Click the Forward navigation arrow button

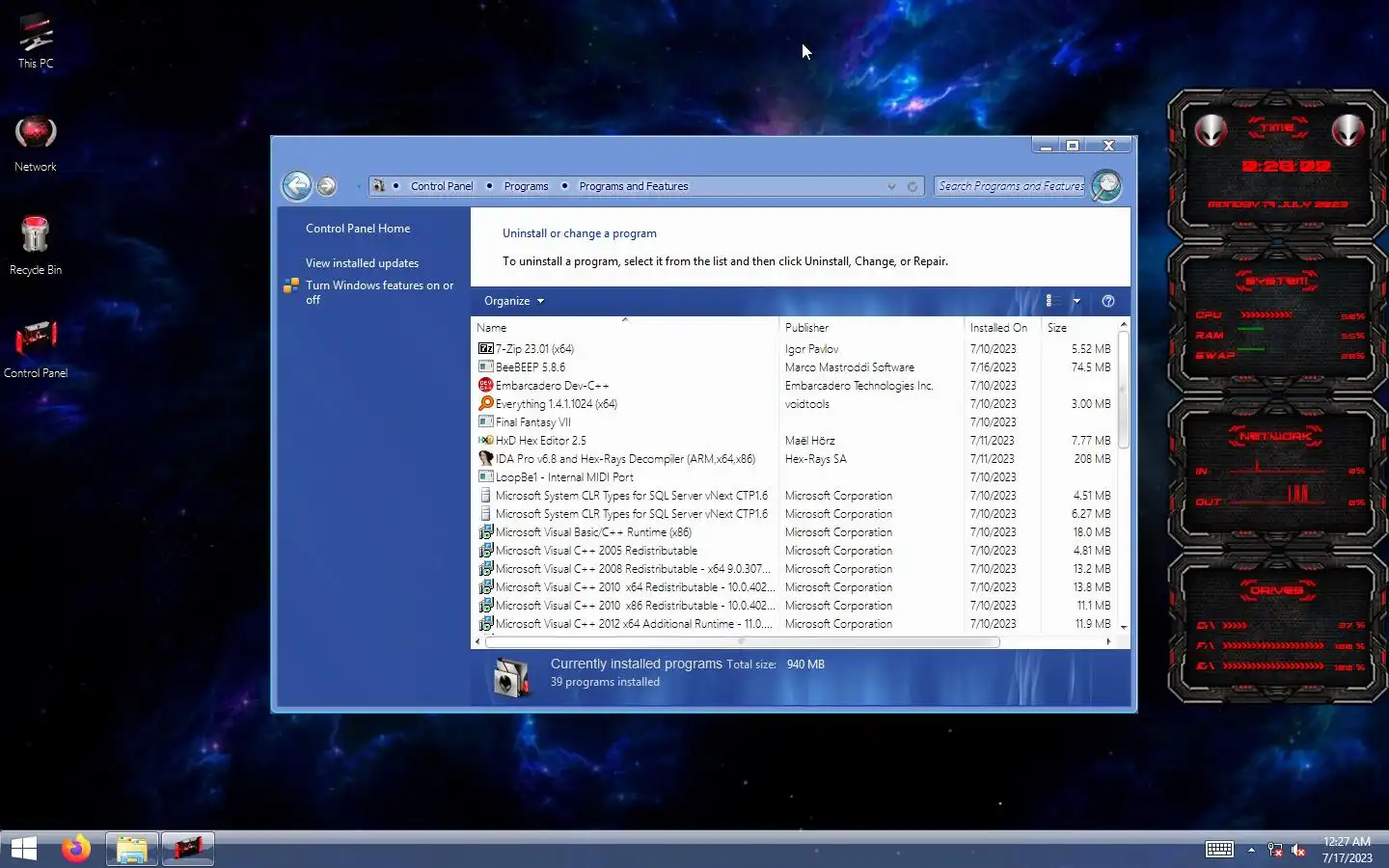[327, 186]
